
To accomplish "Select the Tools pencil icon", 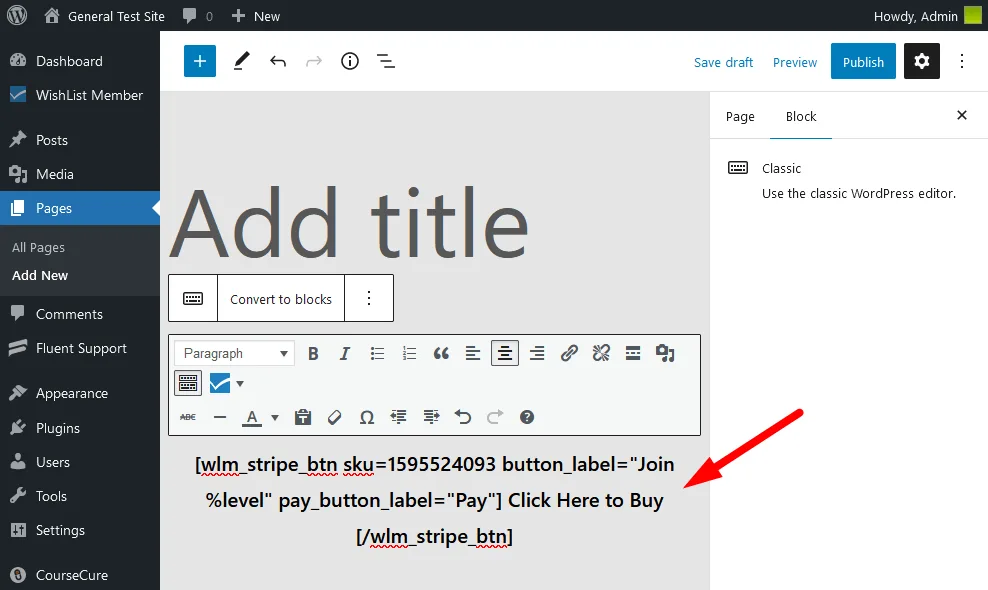I will click(241, 61).
